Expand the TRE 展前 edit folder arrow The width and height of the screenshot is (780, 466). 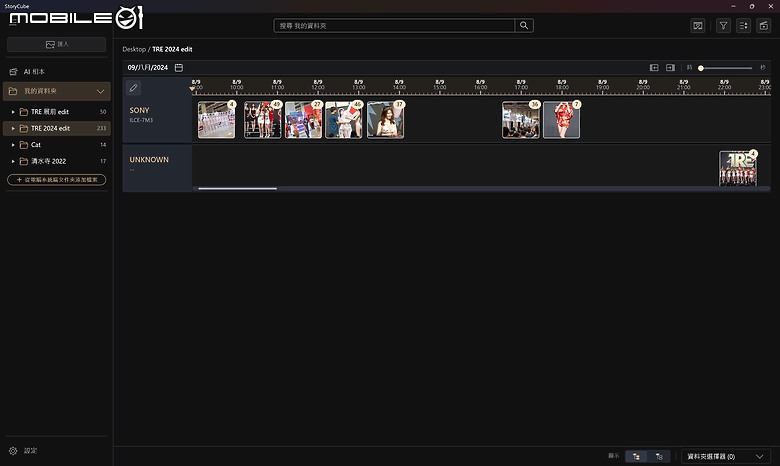(13, 112)
